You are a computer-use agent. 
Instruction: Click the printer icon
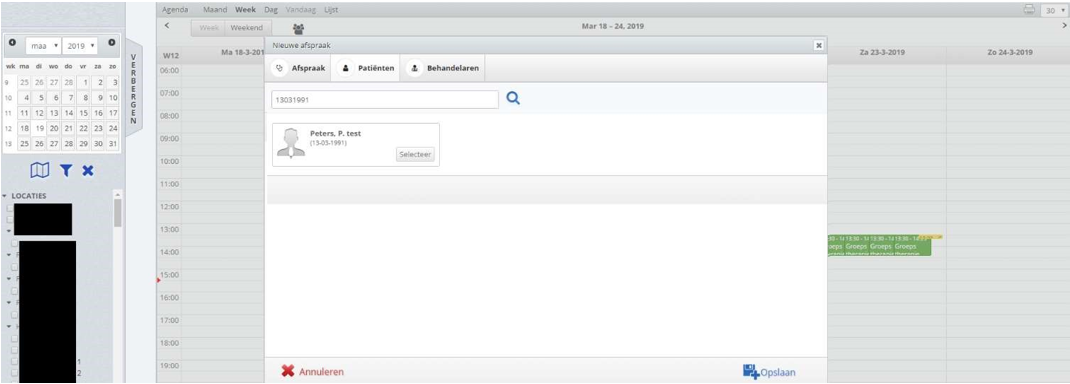(x=1030, y=10)
